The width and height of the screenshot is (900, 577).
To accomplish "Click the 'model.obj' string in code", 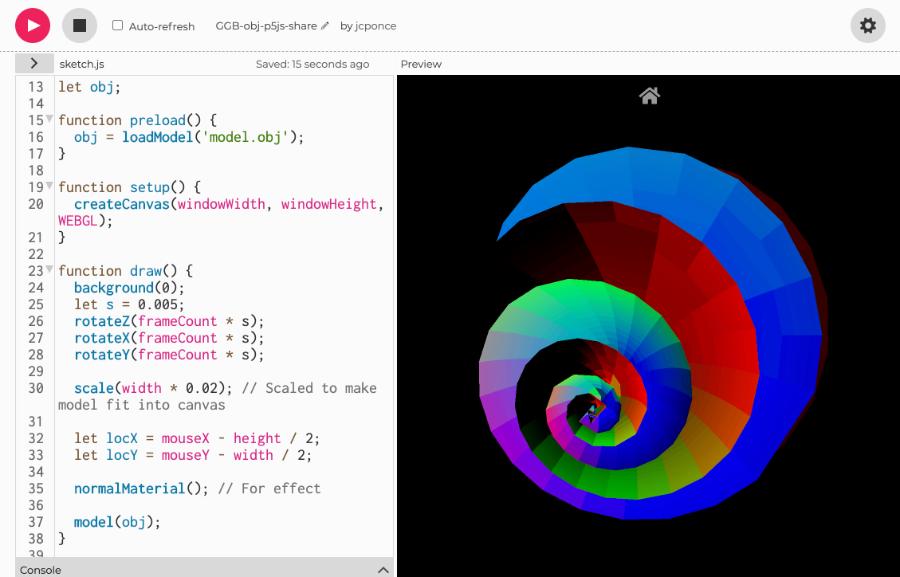I will click(245, 137).
